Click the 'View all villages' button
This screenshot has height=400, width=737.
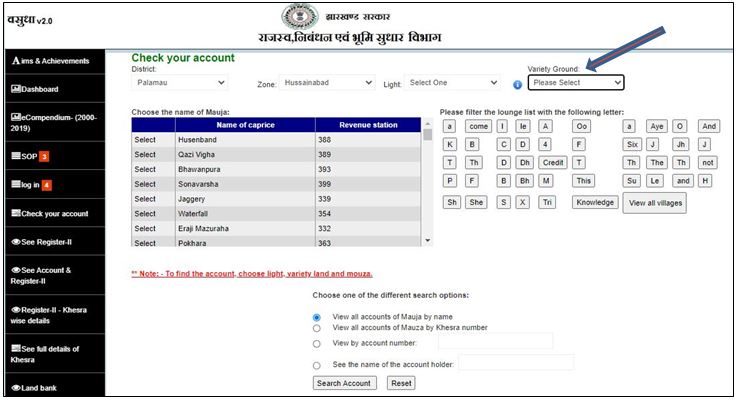tap(654, 203)
